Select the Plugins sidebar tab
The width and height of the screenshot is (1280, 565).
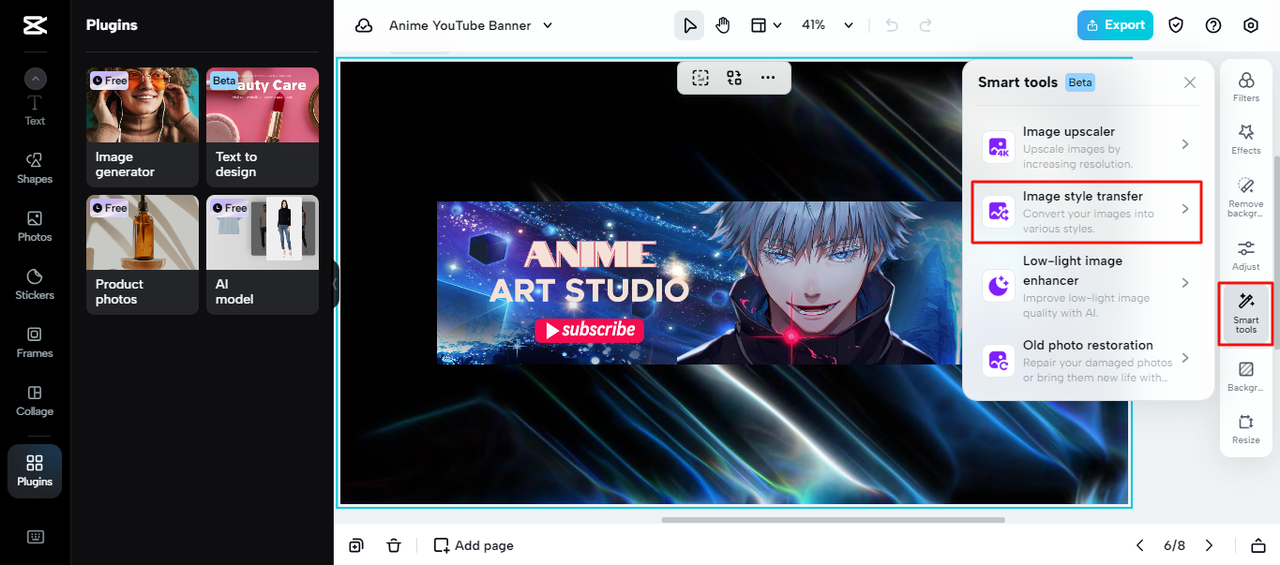tap(35, 471)
